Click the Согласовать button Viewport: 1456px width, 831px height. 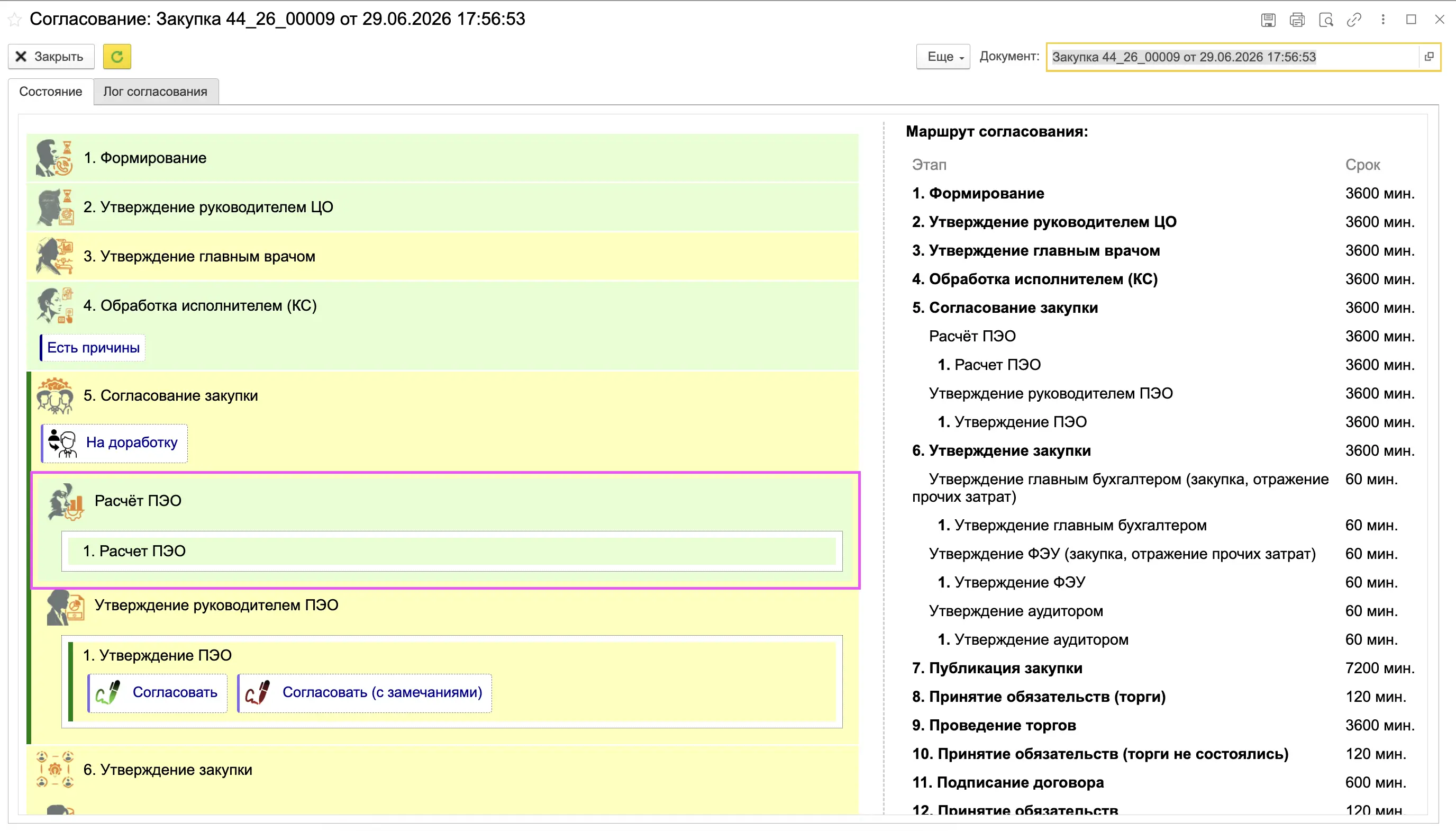point(157,693)
